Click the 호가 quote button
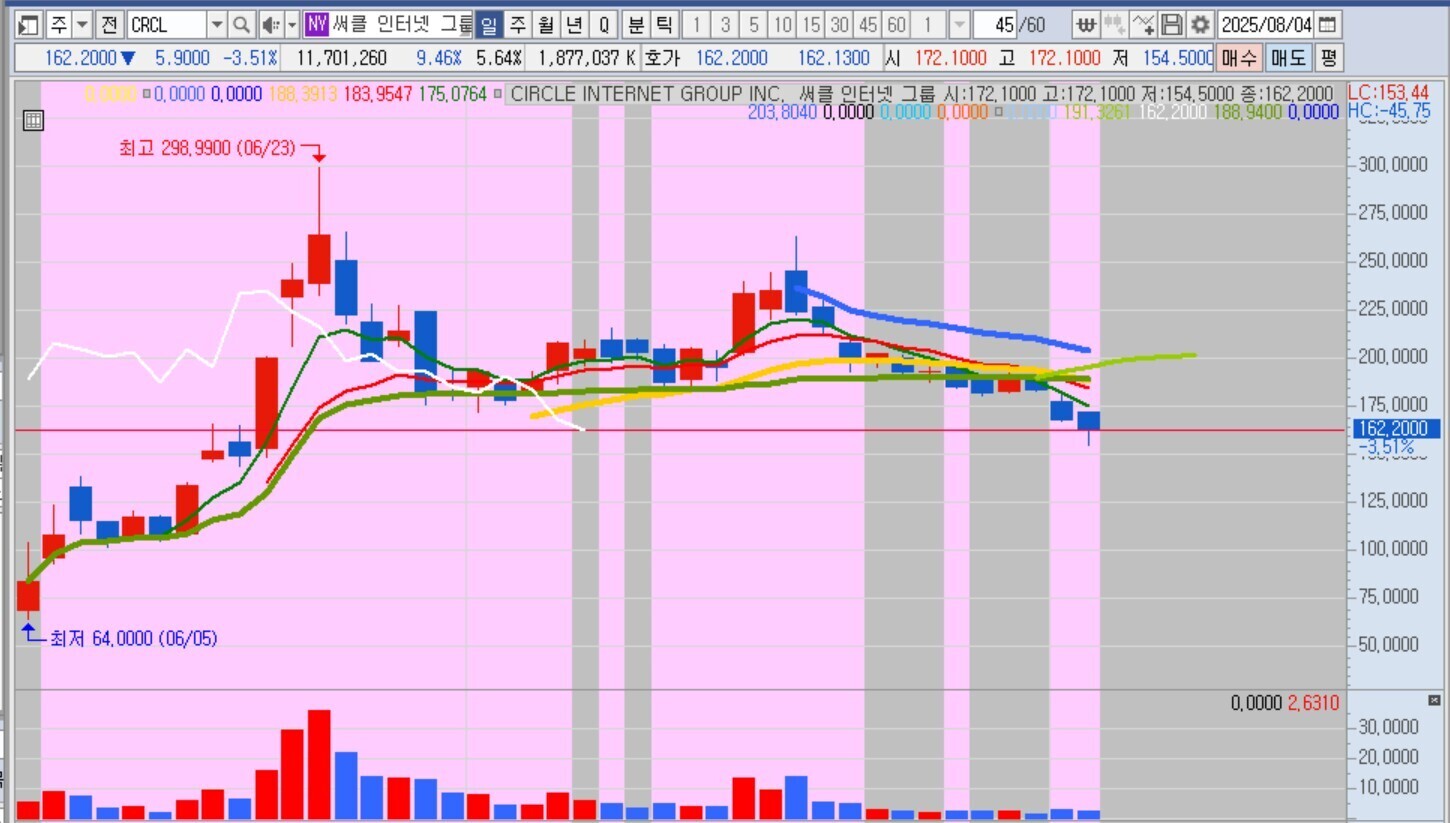The height and width of the screenshot is (823, 1450). 662,58
